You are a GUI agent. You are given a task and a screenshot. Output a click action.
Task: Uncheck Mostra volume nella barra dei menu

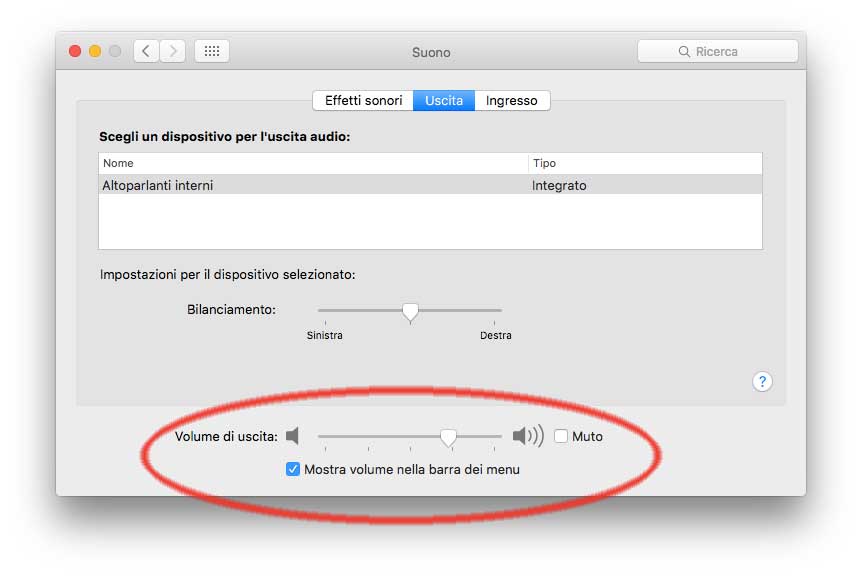click(292, 469)
